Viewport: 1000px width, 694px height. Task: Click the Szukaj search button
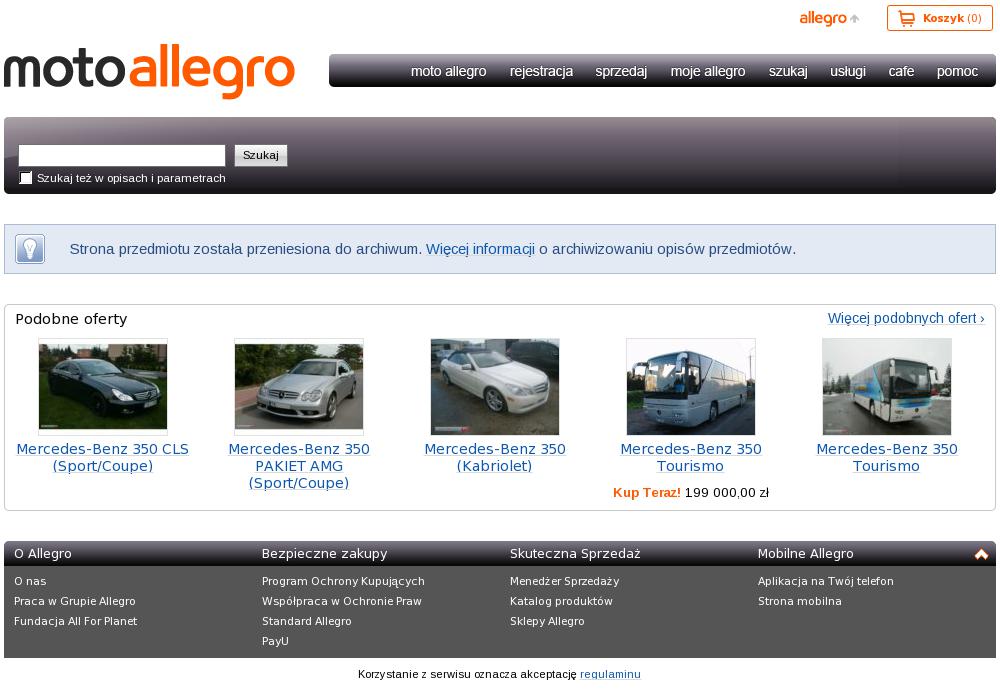(x=261, y=156)
